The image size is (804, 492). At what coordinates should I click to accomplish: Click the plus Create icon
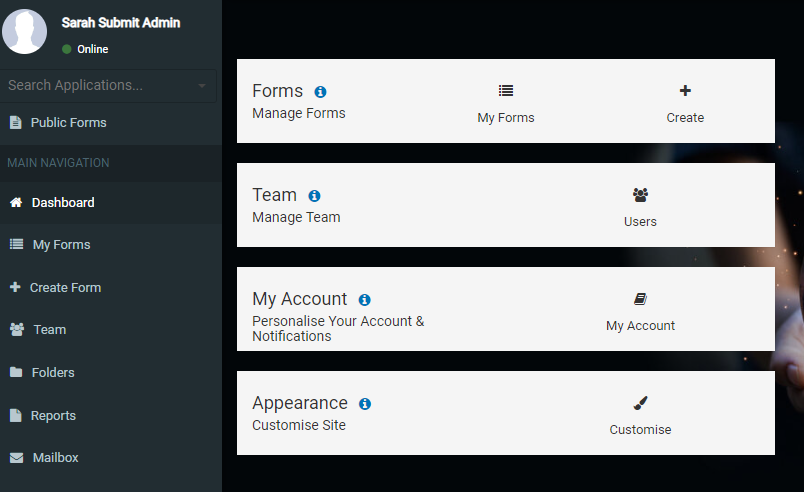coord(685,91)
